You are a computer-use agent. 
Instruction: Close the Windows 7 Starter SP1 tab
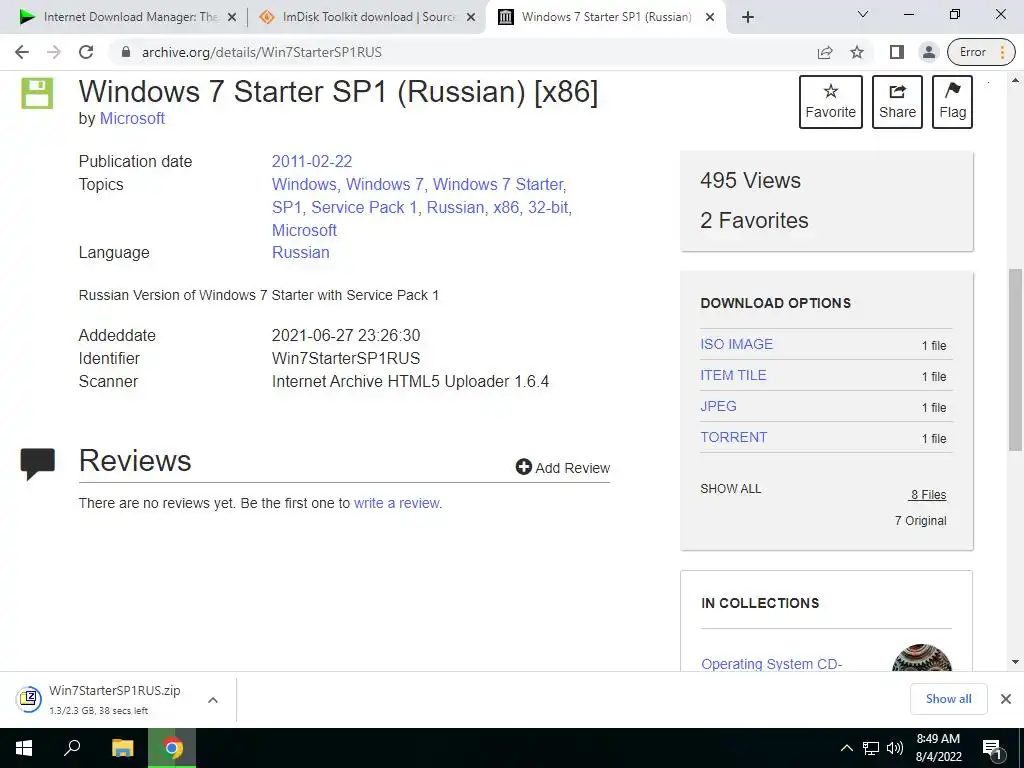click(x=710, y=17)
